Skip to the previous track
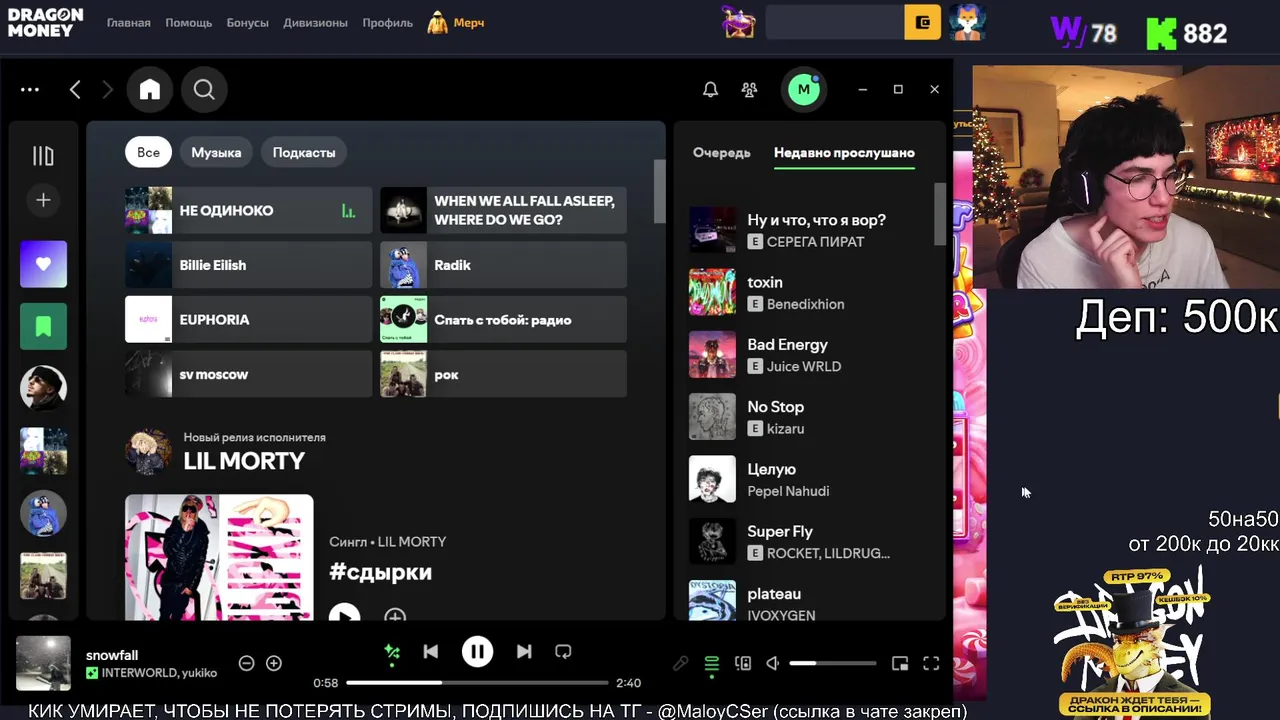Screen dimensions: 1280x720 (x=431, y=651)
